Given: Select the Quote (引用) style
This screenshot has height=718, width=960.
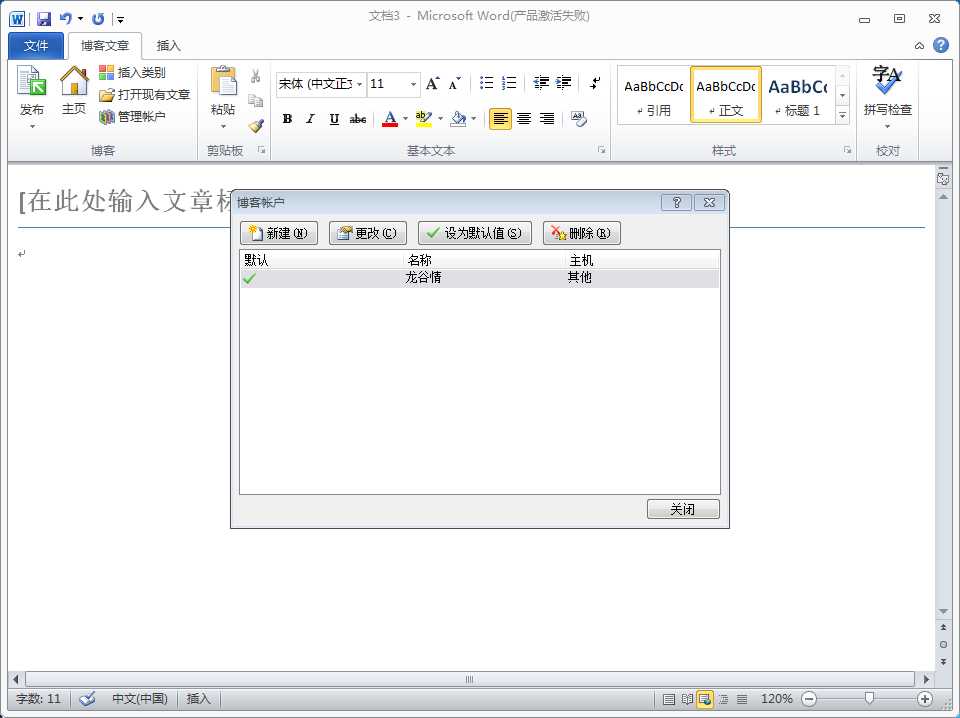Looking at the screenshot, I should [x=653, y=96].
